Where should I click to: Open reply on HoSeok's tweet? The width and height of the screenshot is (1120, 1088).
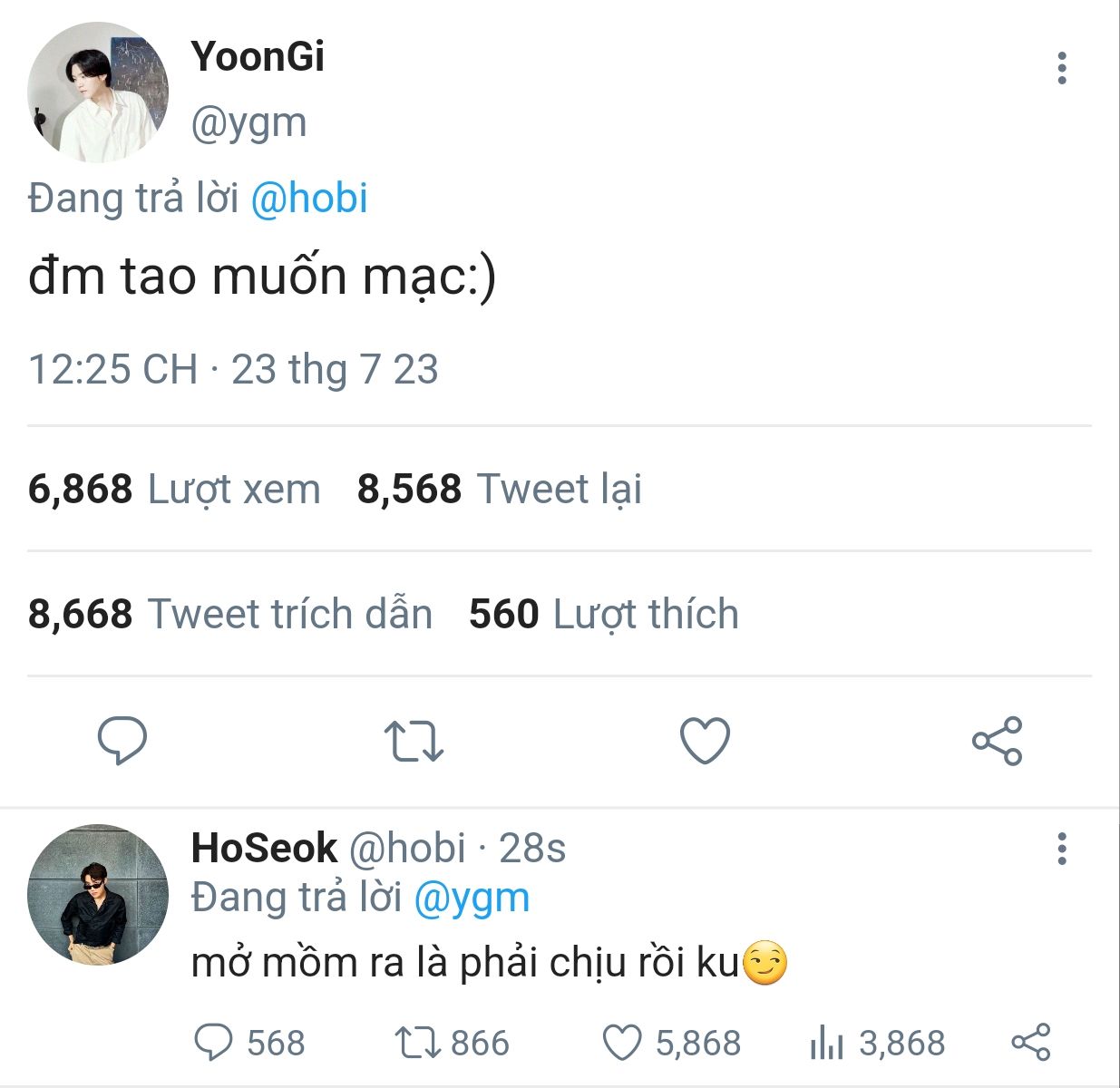point(214,1043)
